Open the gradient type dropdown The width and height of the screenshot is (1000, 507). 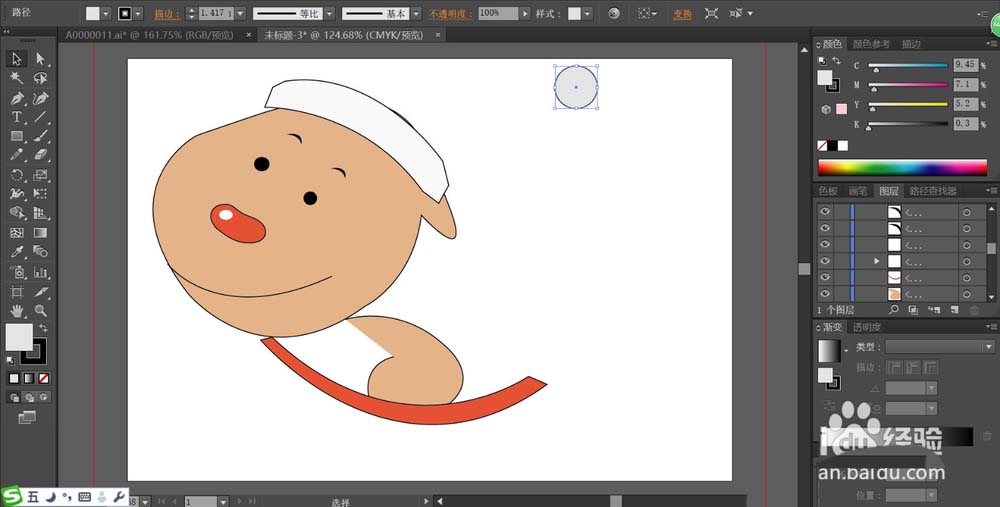(940, 346)
